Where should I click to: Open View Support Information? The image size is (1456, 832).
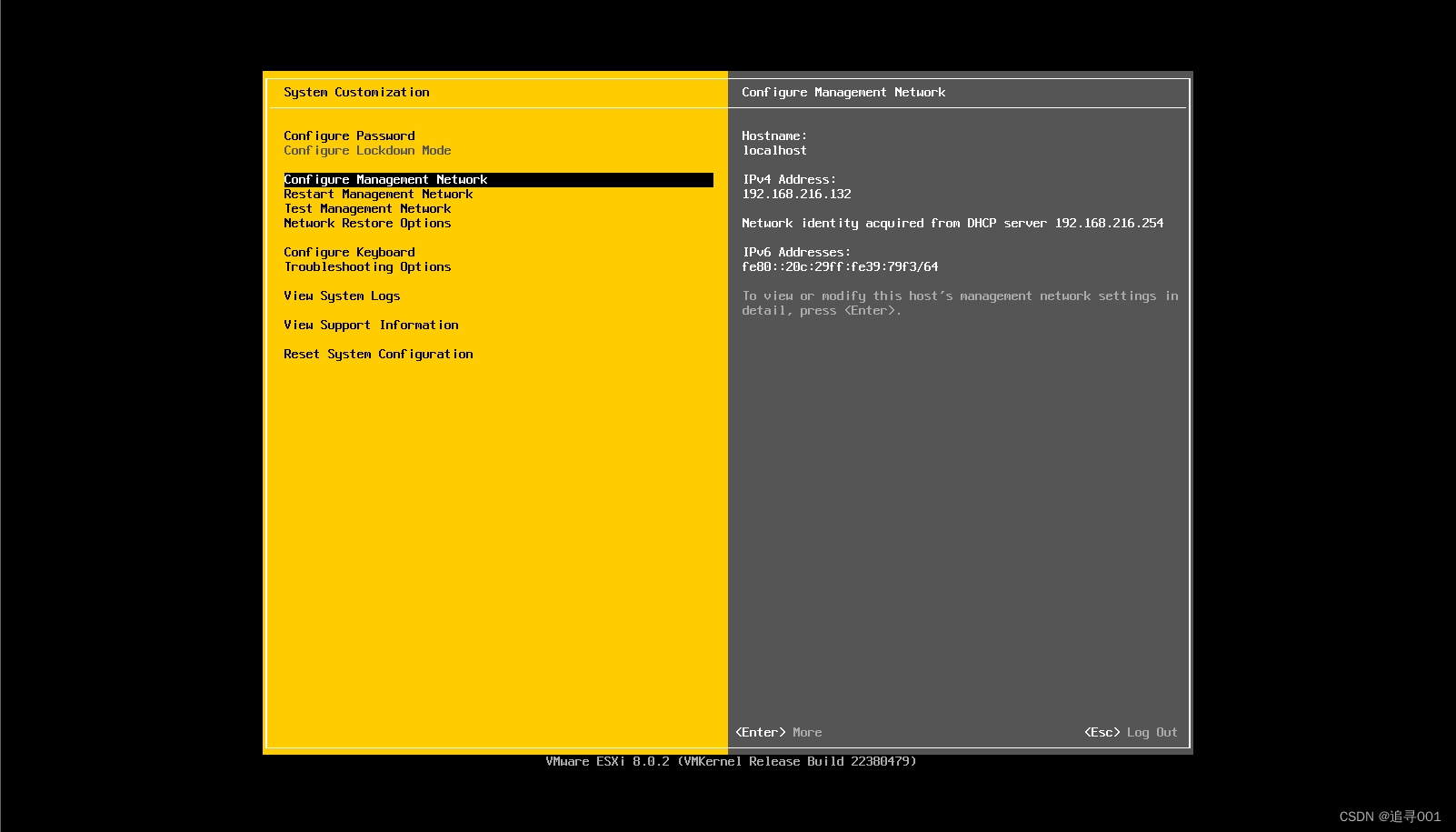(x=371, y=326)
